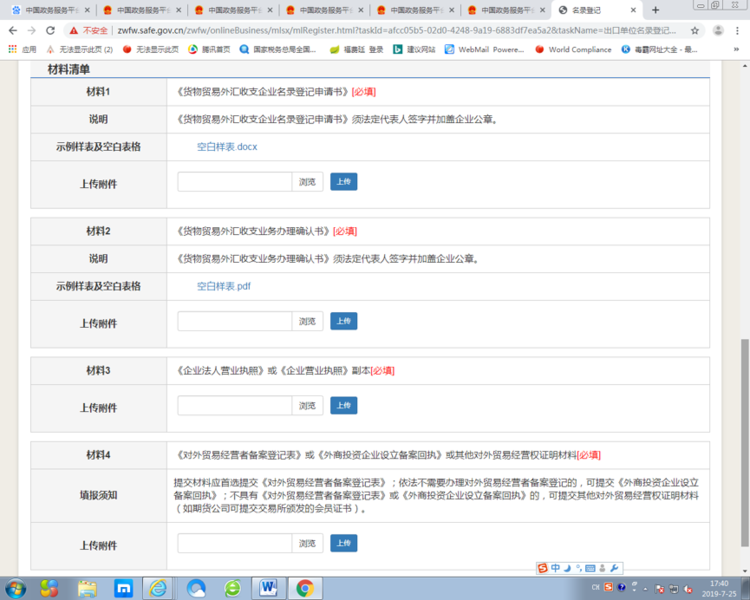
Task: Bookmark this page with the star icon
Action: pos(695,30)
